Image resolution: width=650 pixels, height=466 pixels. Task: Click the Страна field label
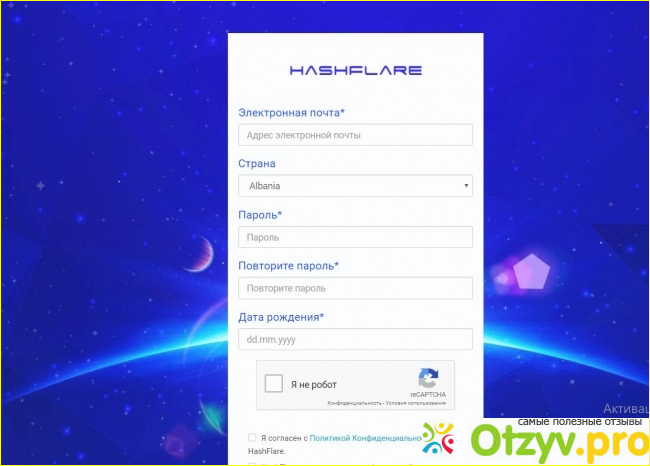click(x=257, y=164)
